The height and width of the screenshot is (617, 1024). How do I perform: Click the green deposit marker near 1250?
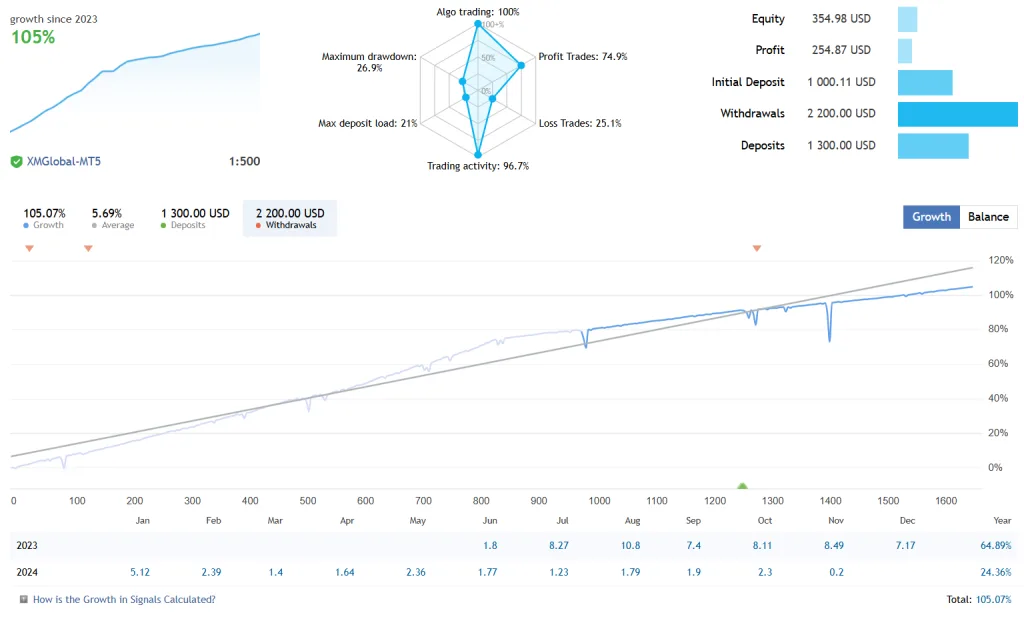tap(742, 486)
